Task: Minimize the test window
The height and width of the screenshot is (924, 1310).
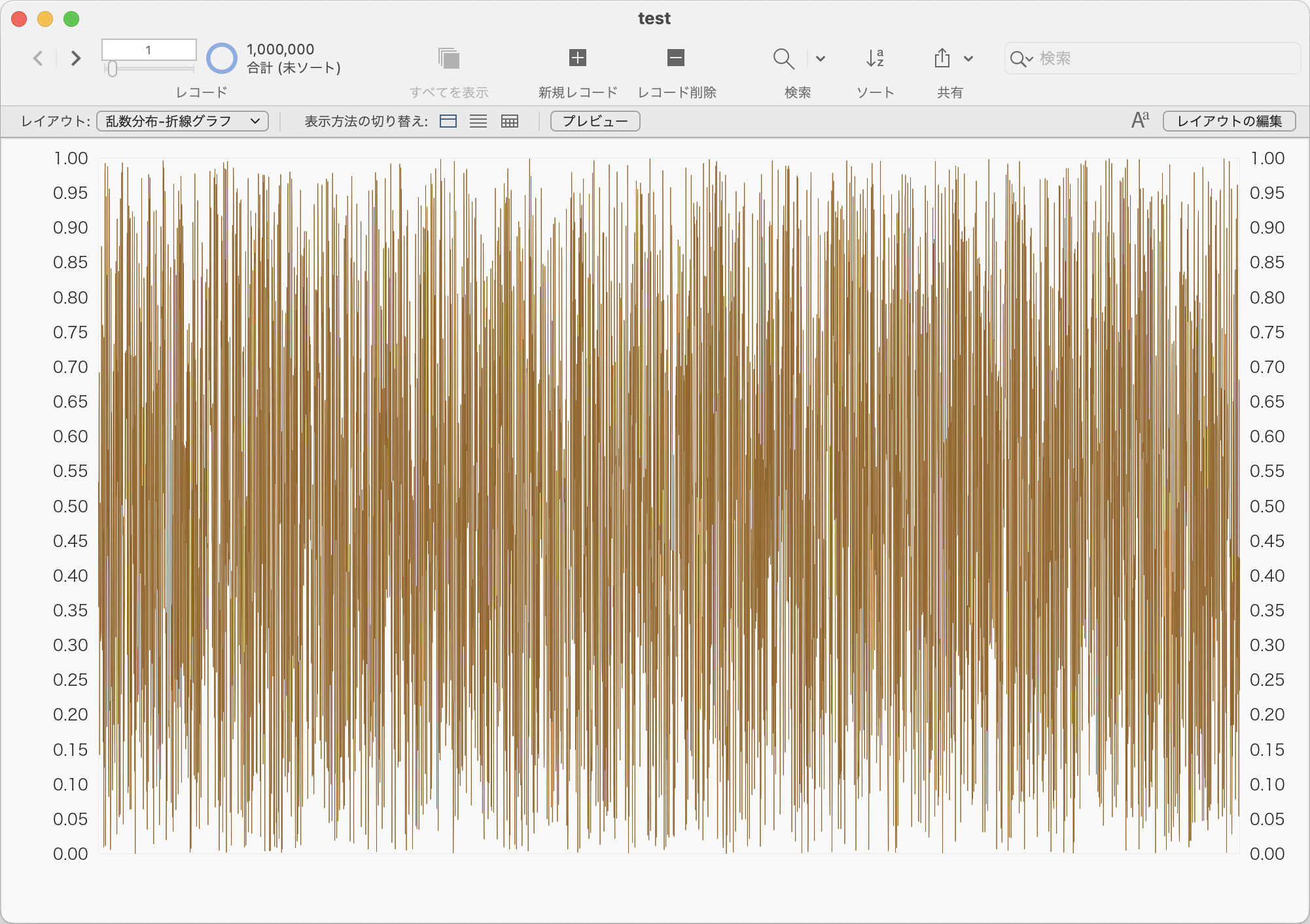Action: pos(45,19)
